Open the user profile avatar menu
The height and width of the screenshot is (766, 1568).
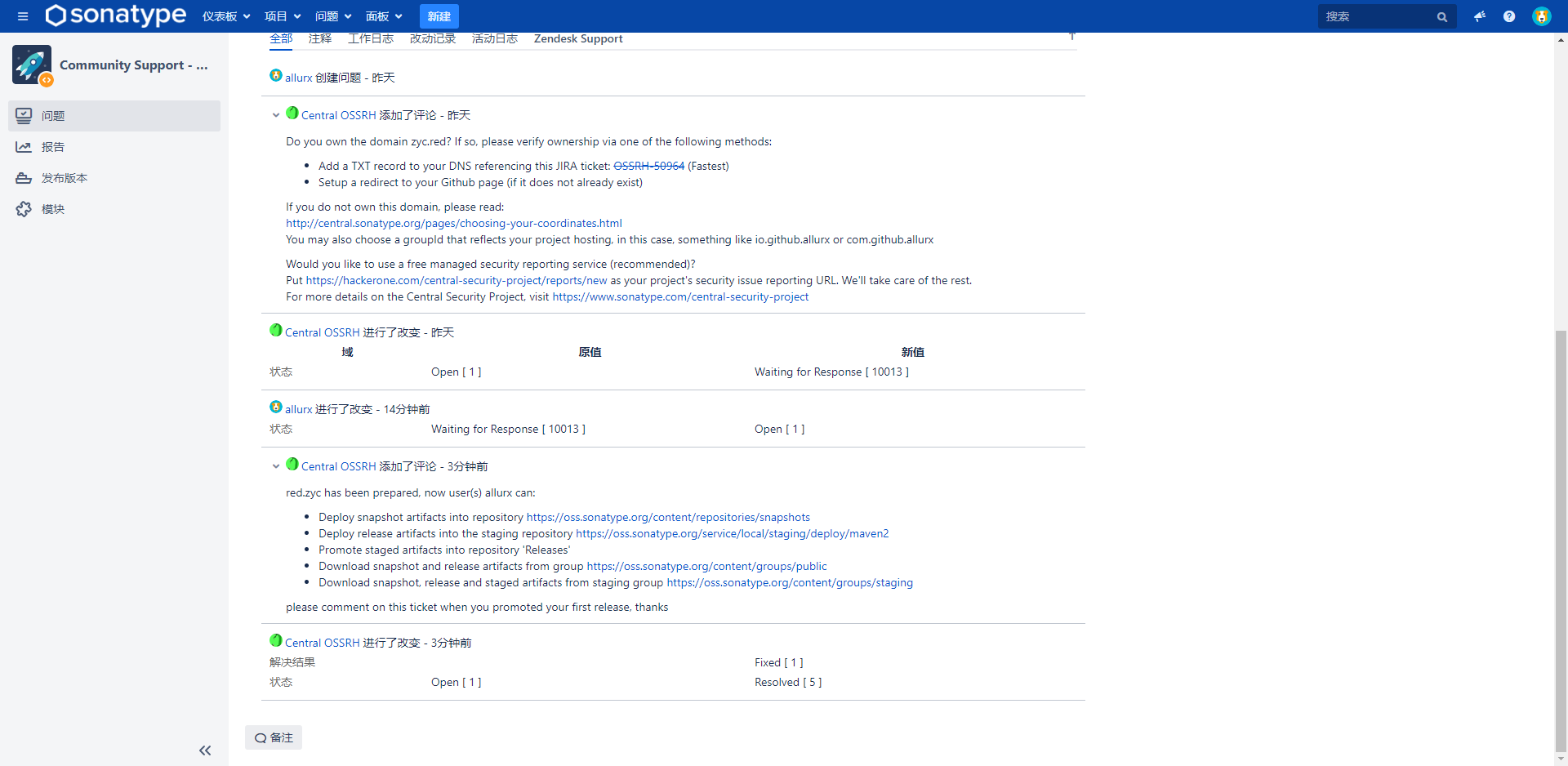[x=1541, y=16]
